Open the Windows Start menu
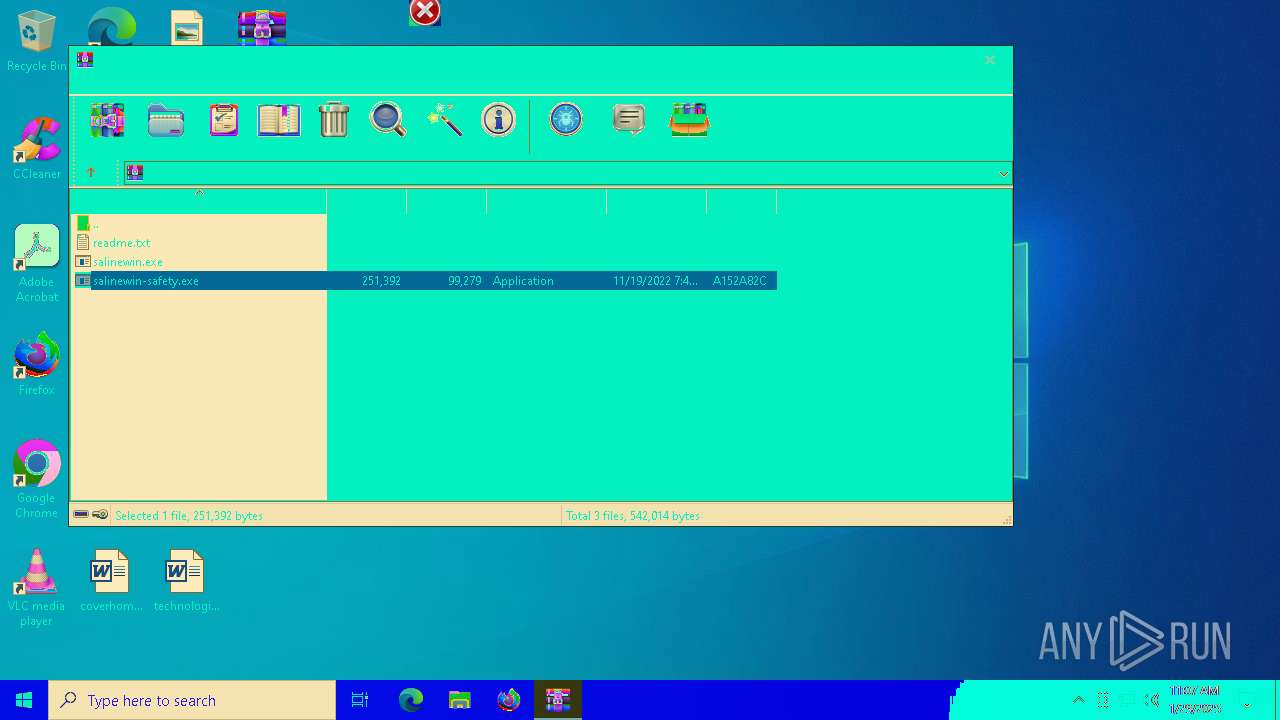Image resolution: width=1280 pixels, height=720 pixels. tap(24, 700)
